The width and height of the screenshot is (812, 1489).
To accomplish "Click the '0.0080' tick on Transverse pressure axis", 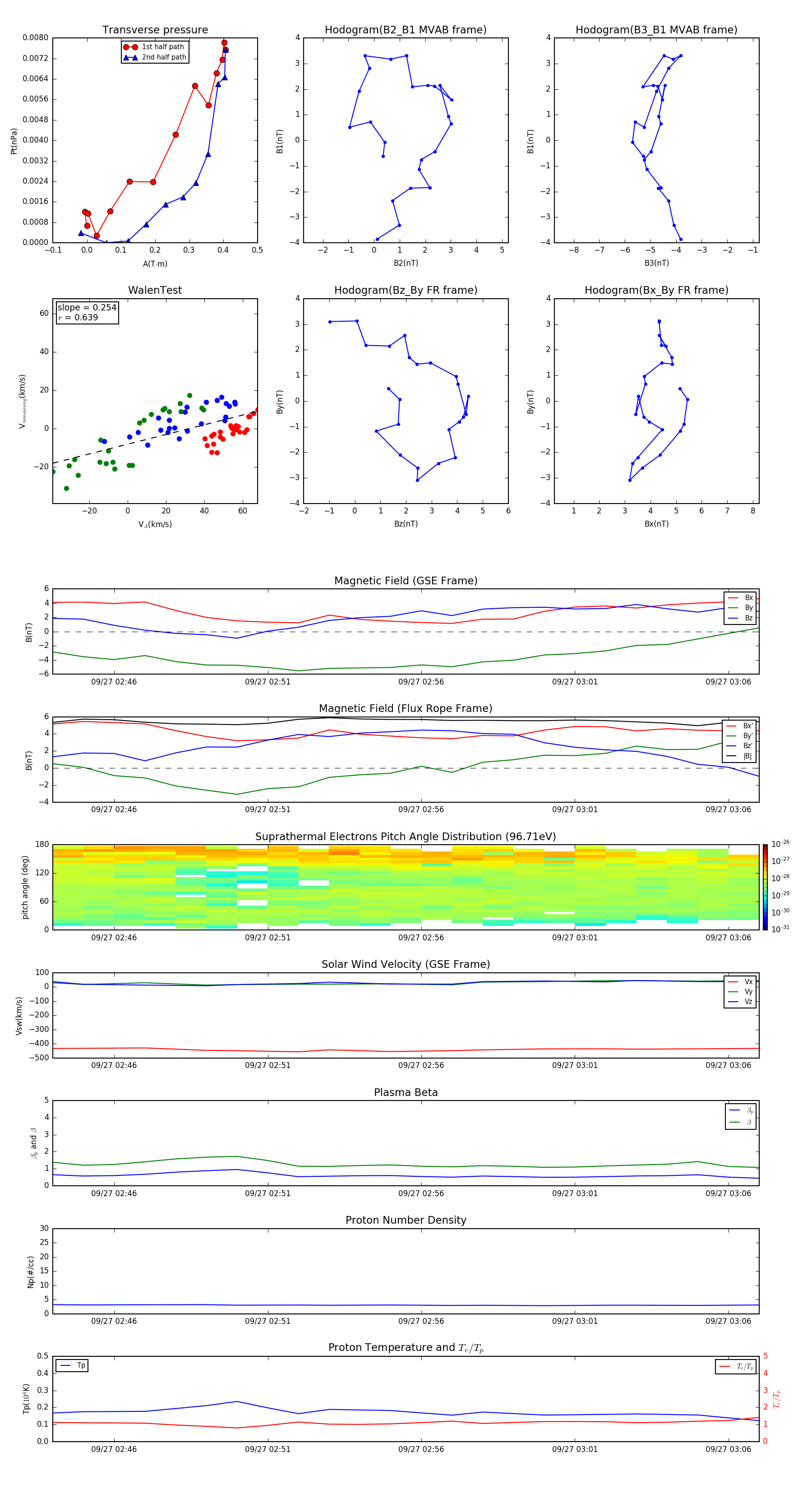I will point(35,37).
